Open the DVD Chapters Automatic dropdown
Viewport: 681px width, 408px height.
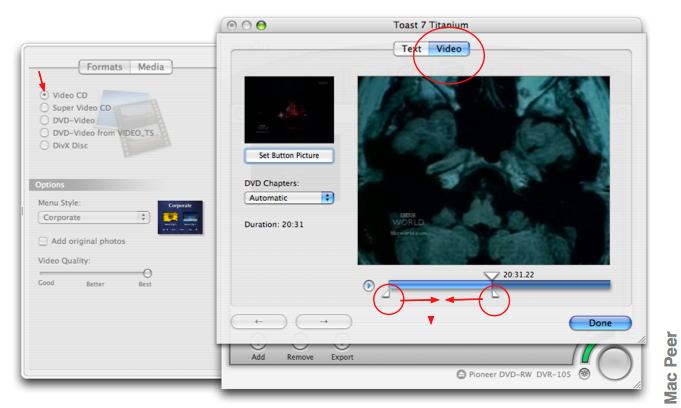289,198
